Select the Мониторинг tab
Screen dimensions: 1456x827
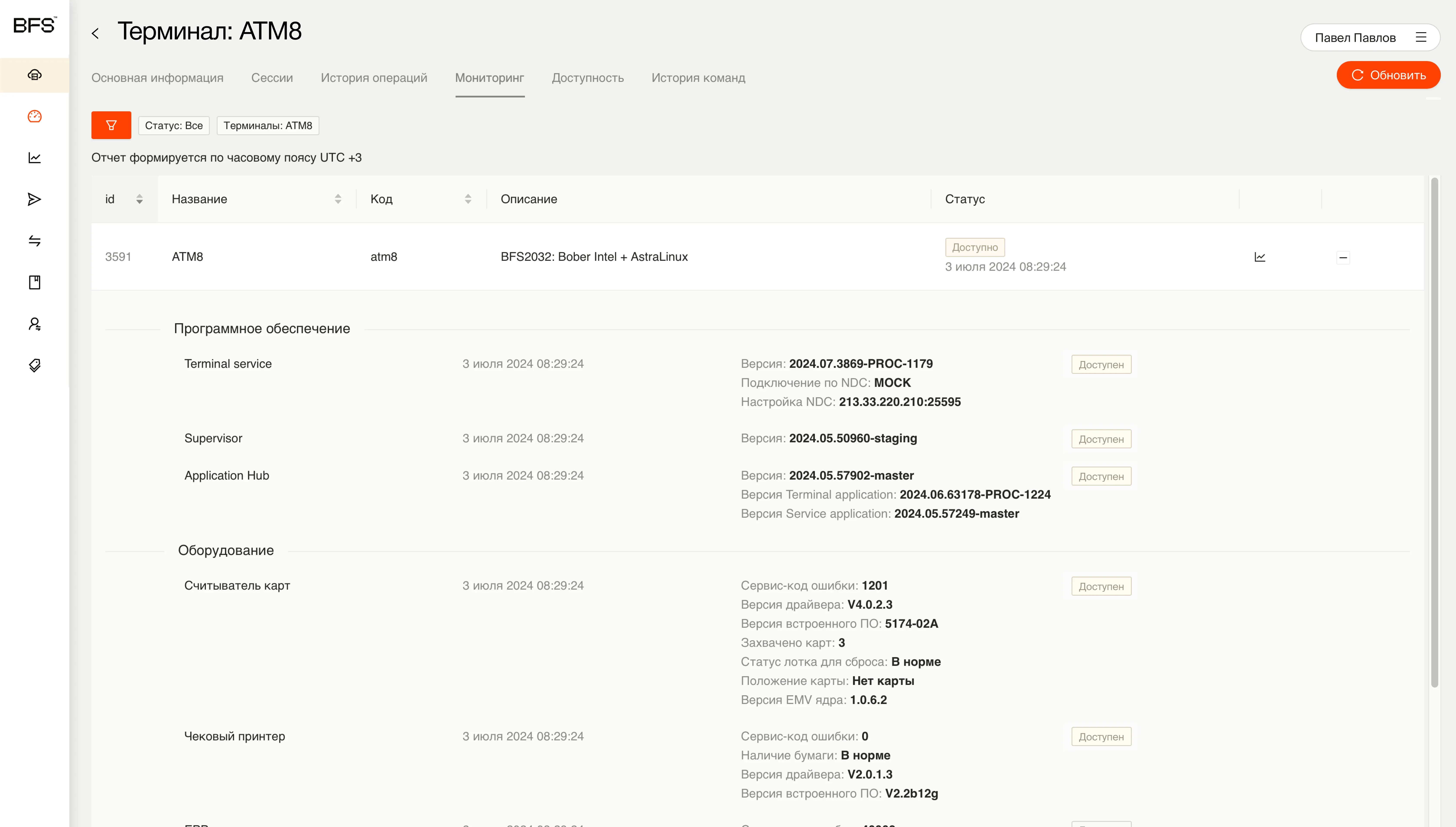coord(490,78)
